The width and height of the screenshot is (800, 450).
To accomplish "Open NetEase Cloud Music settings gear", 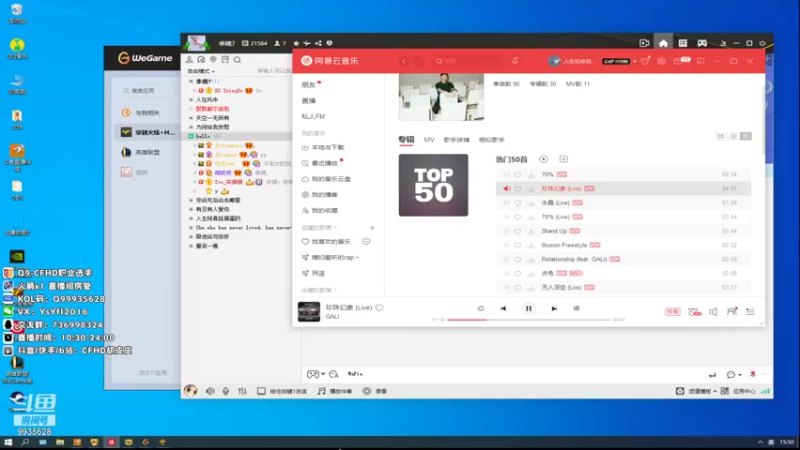I will coord(662,61).
